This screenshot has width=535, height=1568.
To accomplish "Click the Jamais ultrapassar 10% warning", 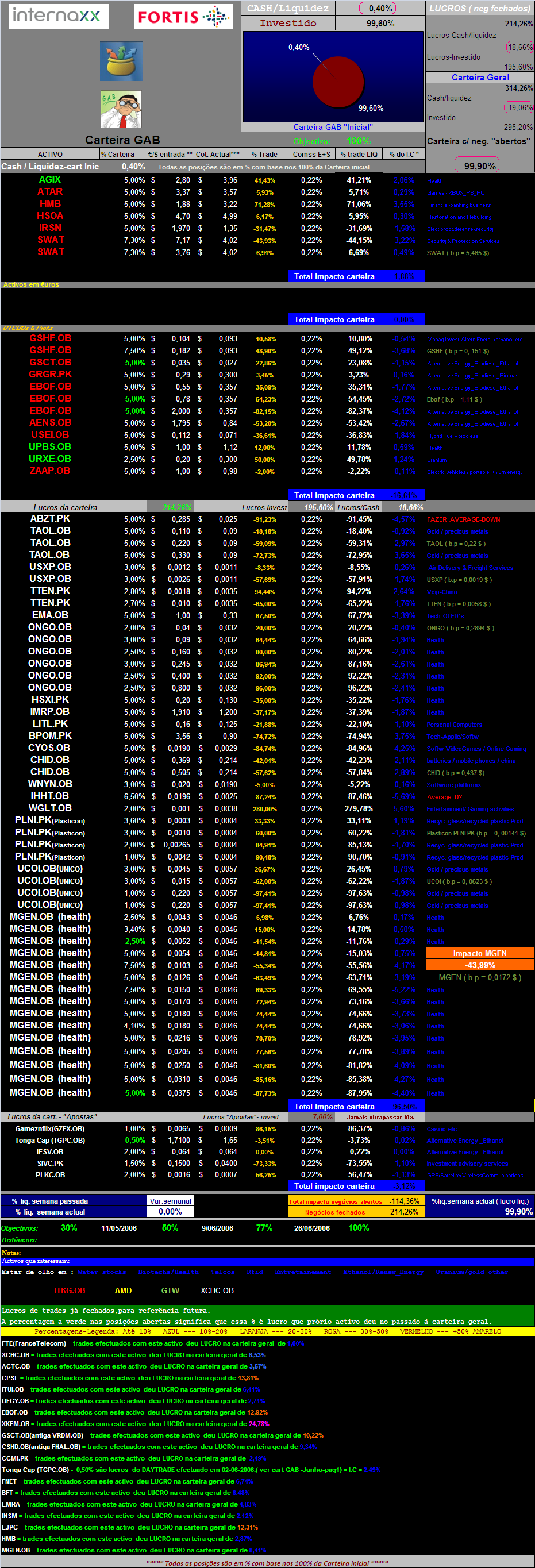I will point(380,1117).
